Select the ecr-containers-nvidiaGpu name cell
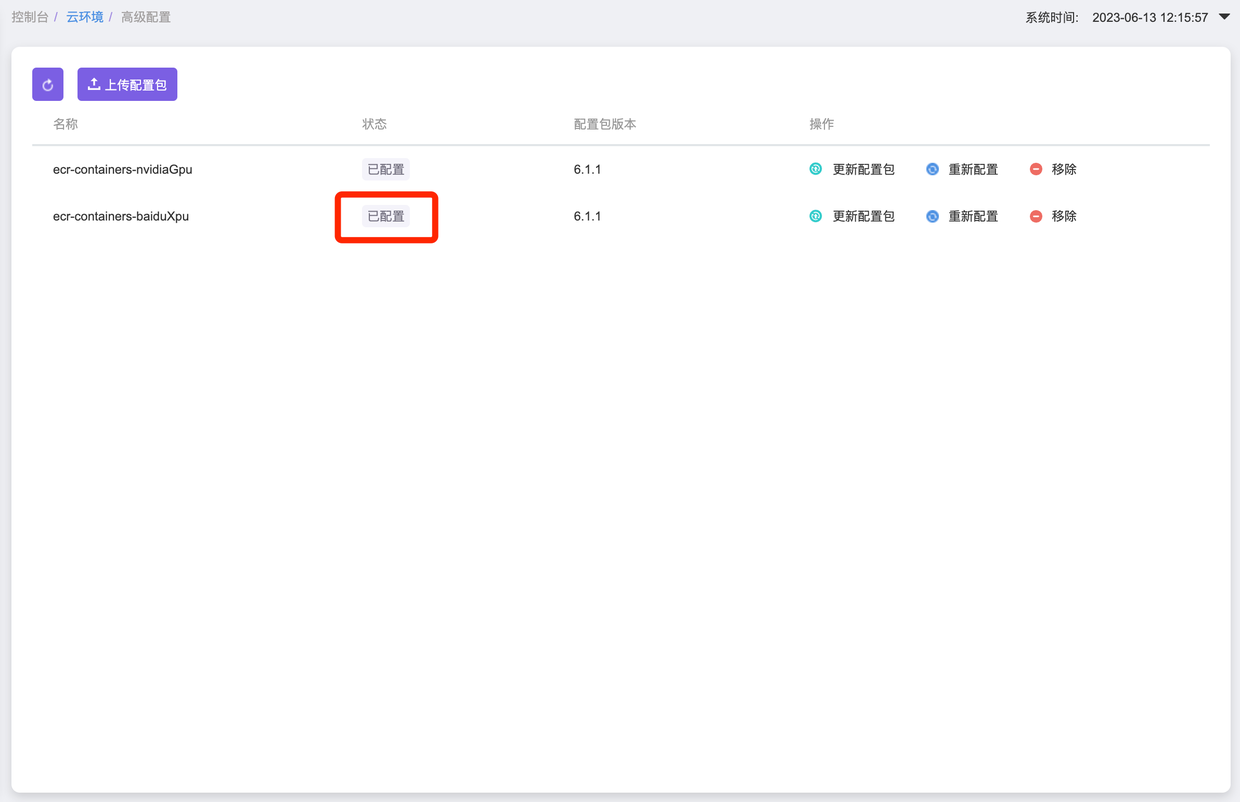This screenshot has height=802, width=1240. click(x=122, y=169)
